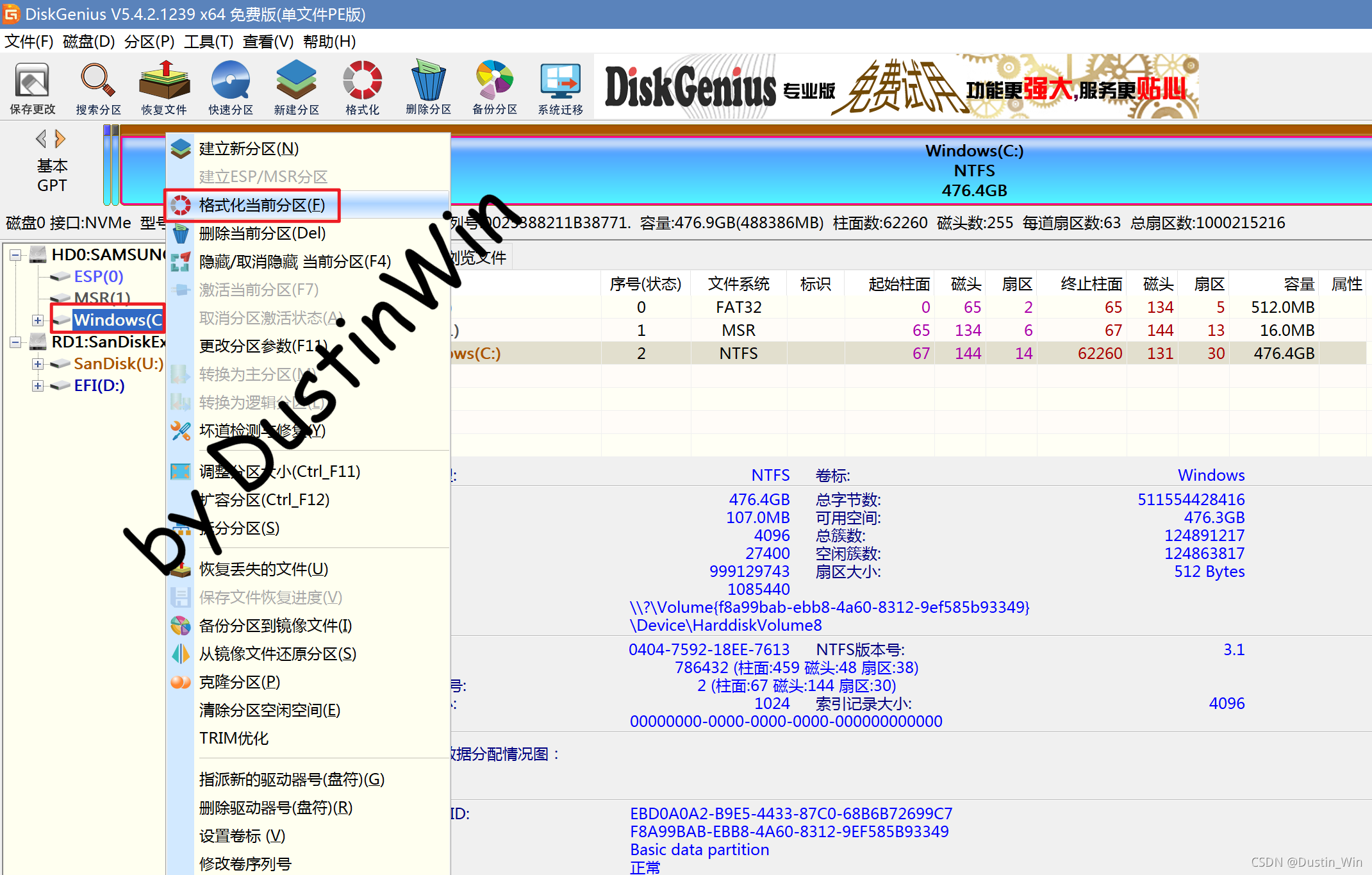Click the 文件系统 column header
Viewport: 1372px width, 875px height.
click(x=738, y=285)
